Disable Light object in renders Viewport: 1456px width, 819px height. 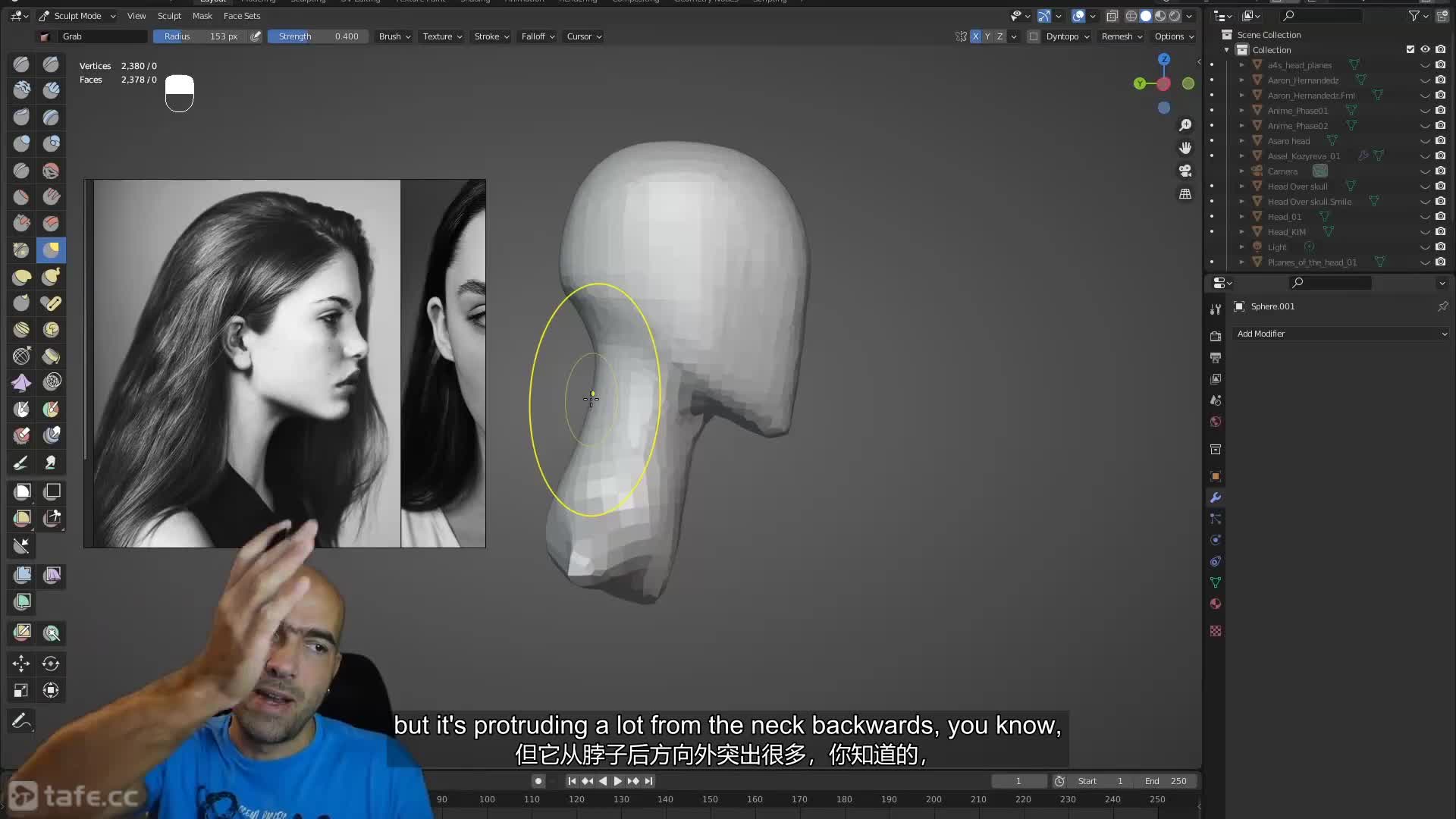click(x=1440, y=247)
